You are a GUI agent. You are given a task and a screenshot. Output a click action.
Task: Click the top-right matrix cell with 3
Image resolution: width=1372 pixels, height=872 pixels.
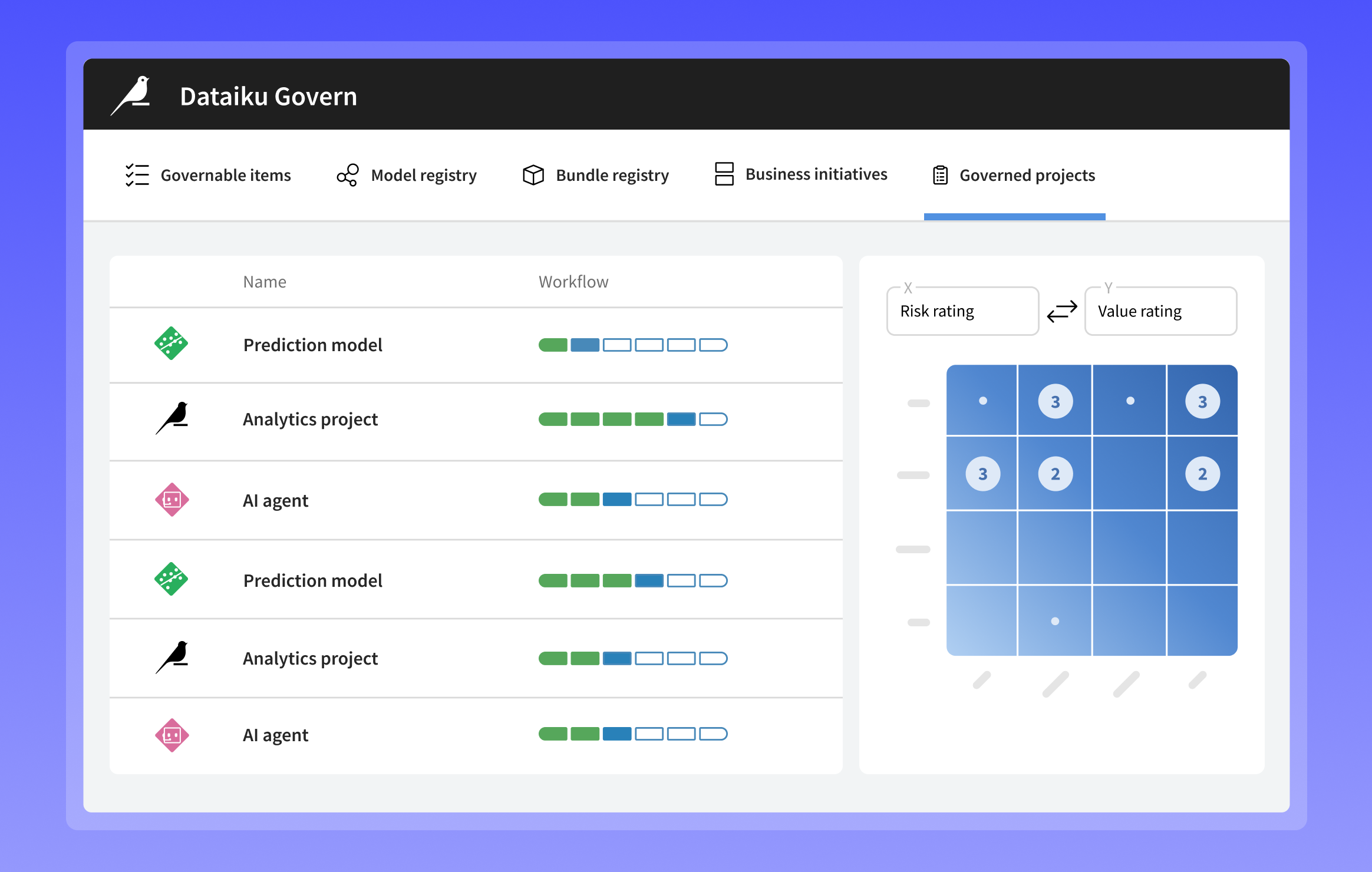pos(1202,401)
